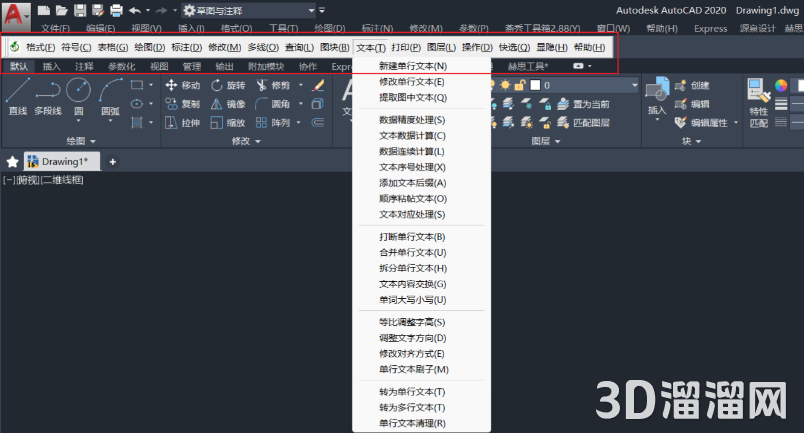The width and height of the screenshot is (804, 433).
Task: Toggle the layer lock padlock icon
Action: [x=520, y=85]
